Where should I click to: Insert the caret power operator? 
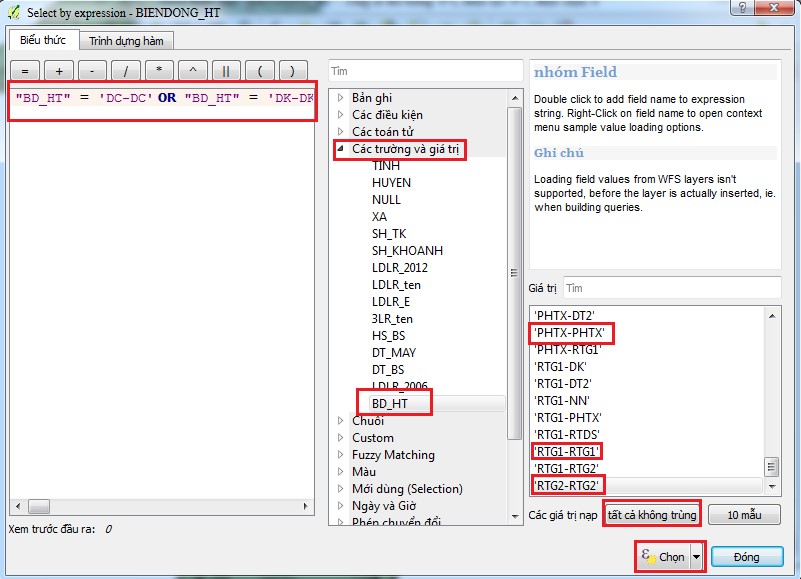tap(193, 71)
